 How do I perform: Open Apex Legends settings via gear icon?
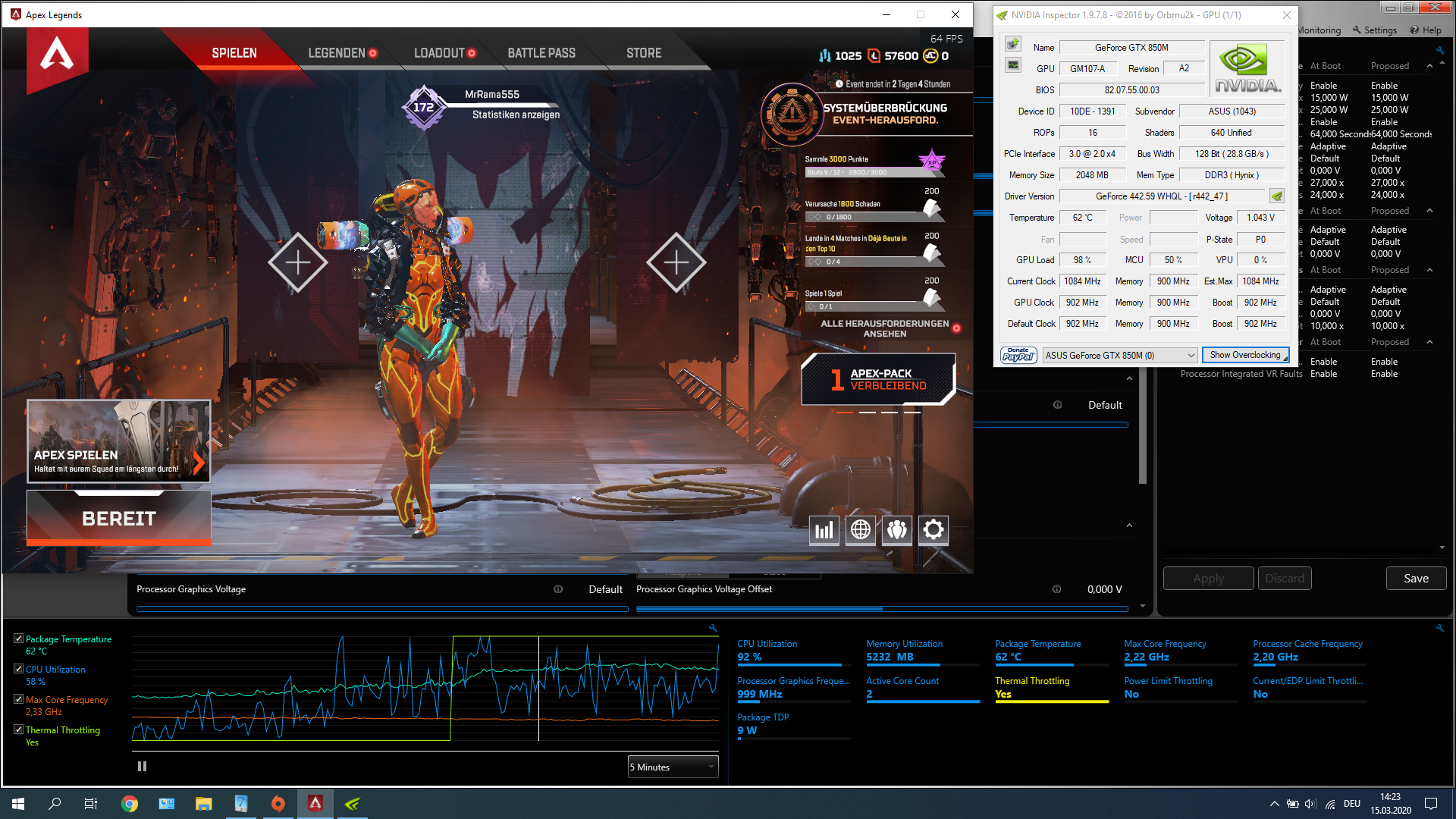coord(933,530)
